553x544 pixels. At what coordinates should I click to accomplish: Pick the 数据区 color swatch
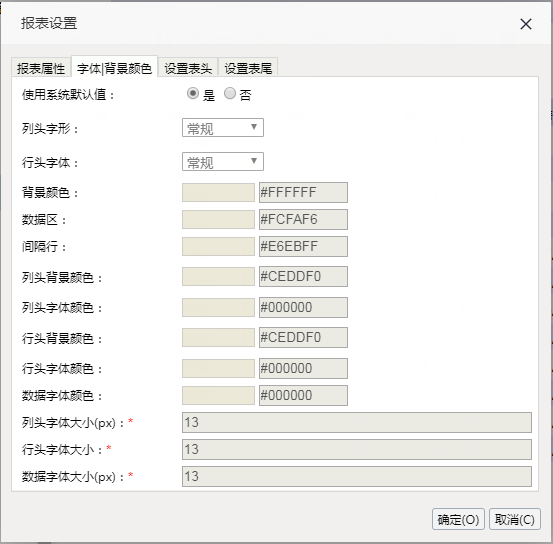click(x=218, y=219)
